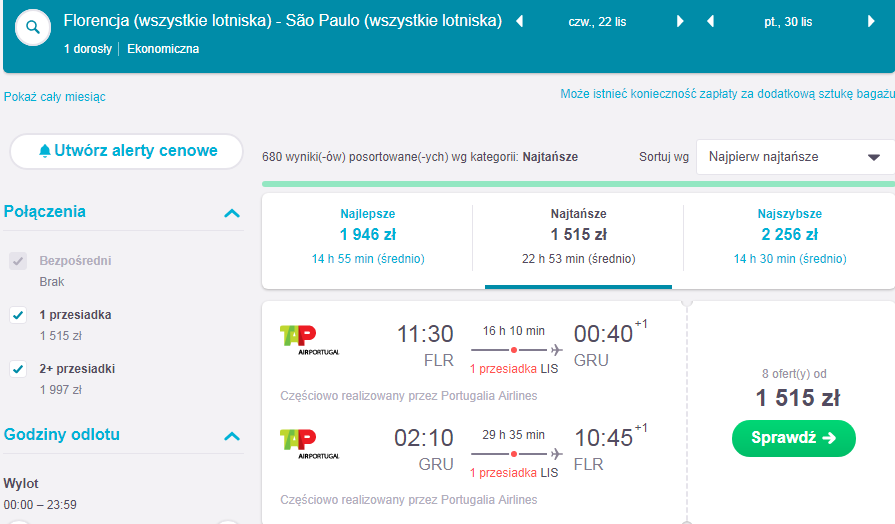Click TAP Air Portugal logo on outbound flight
895x524 pixels.
point(309,340)
